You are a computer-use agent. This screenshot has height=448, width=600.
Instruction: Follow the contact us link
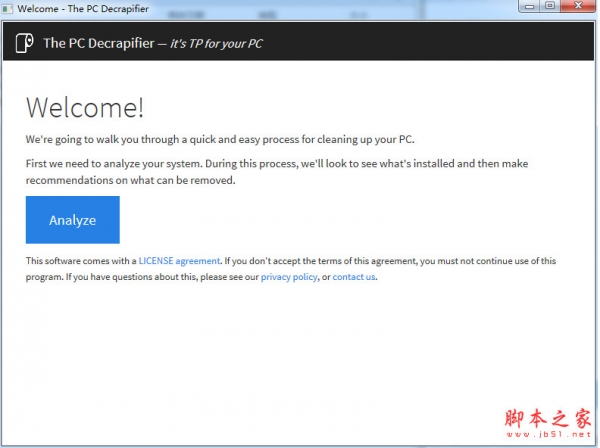pyautogui.click(x=354, y=277)
